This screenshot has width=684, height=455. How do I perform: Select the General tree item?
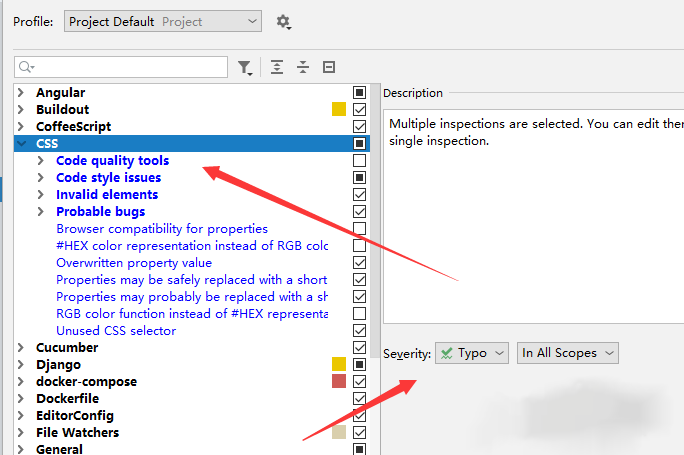pos(59,449)
